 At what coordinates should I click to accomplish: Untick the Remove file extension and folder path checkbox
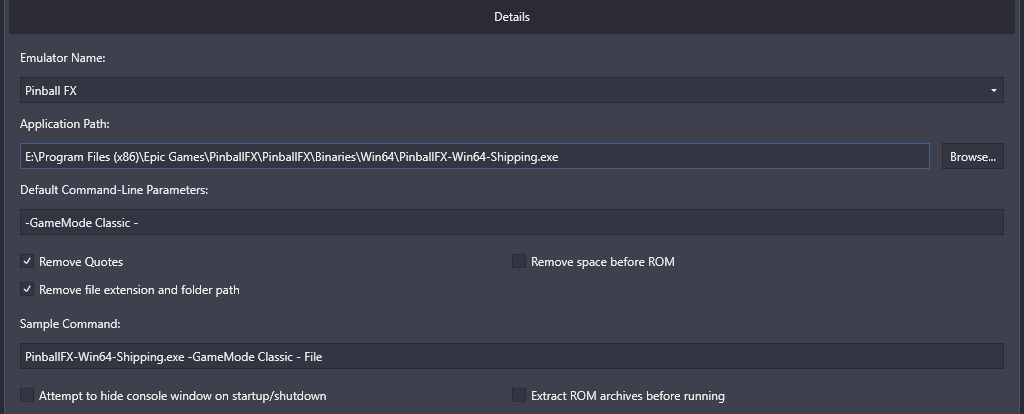point(27,289)
